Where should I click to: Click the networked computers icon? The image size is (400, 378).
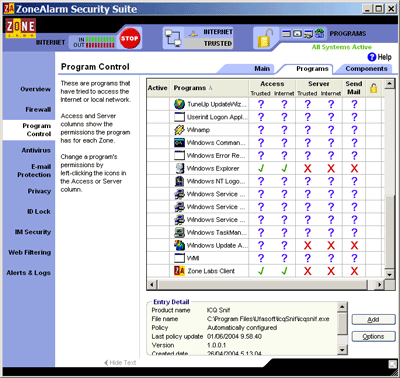[x=173, y=38]
